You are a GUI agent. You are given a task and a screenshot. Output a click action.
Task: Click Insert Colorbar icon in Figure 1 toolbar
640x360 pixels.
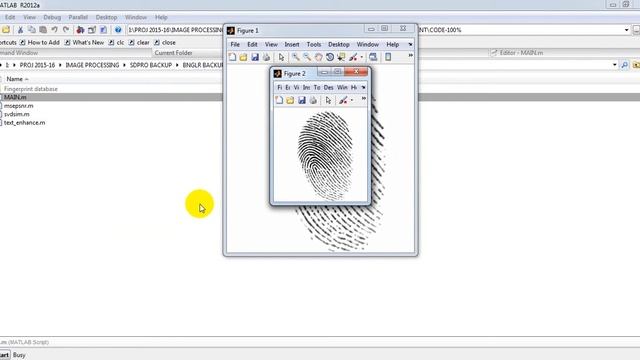tap(388, 57)
